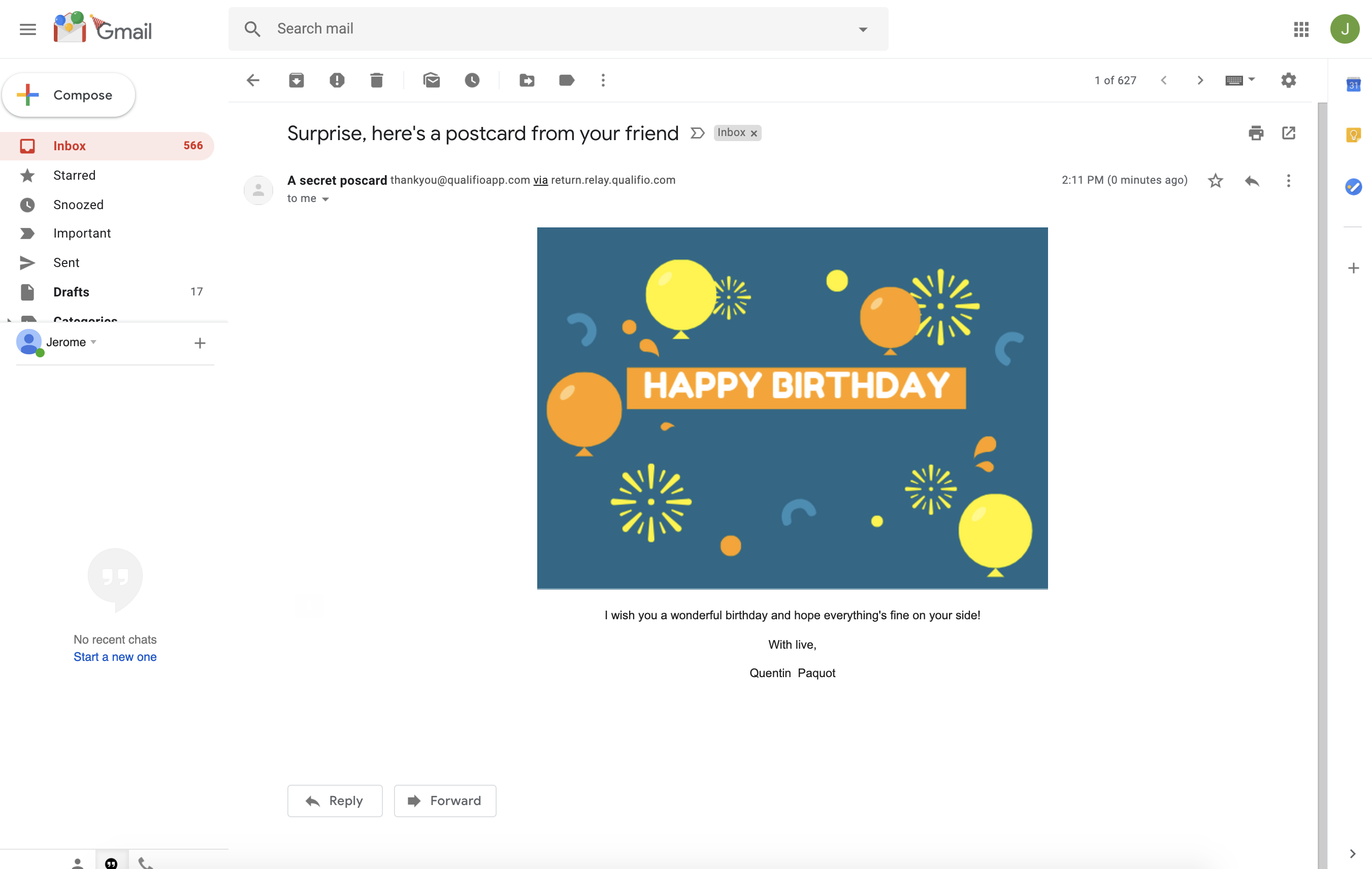Click the Forward button

445,800
